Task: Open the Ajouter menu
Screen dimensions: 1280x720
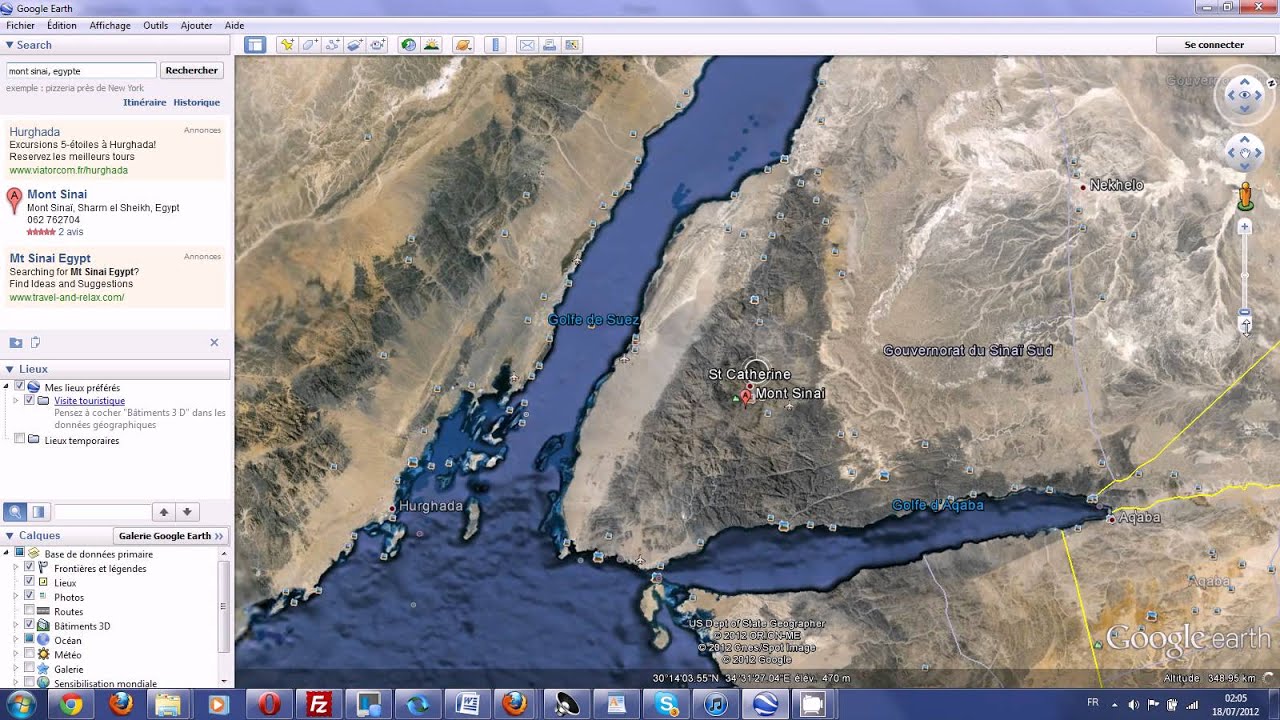Action: pos(196,25)
